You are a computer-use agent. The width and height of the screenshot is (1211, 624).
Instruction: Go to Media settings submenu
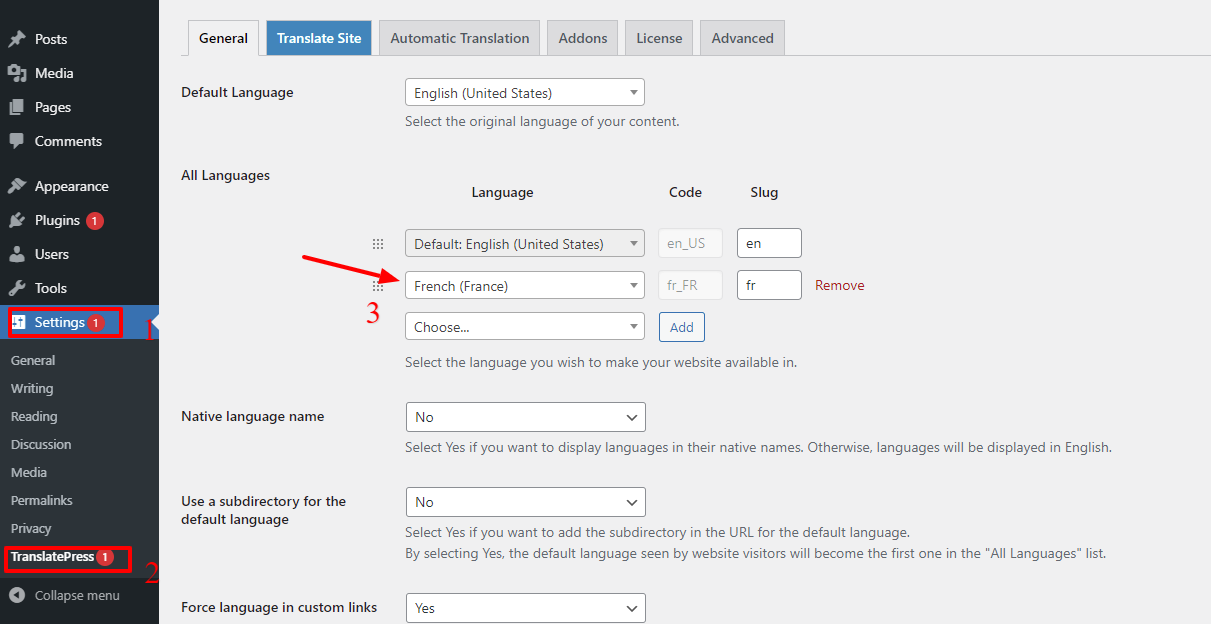29,472
